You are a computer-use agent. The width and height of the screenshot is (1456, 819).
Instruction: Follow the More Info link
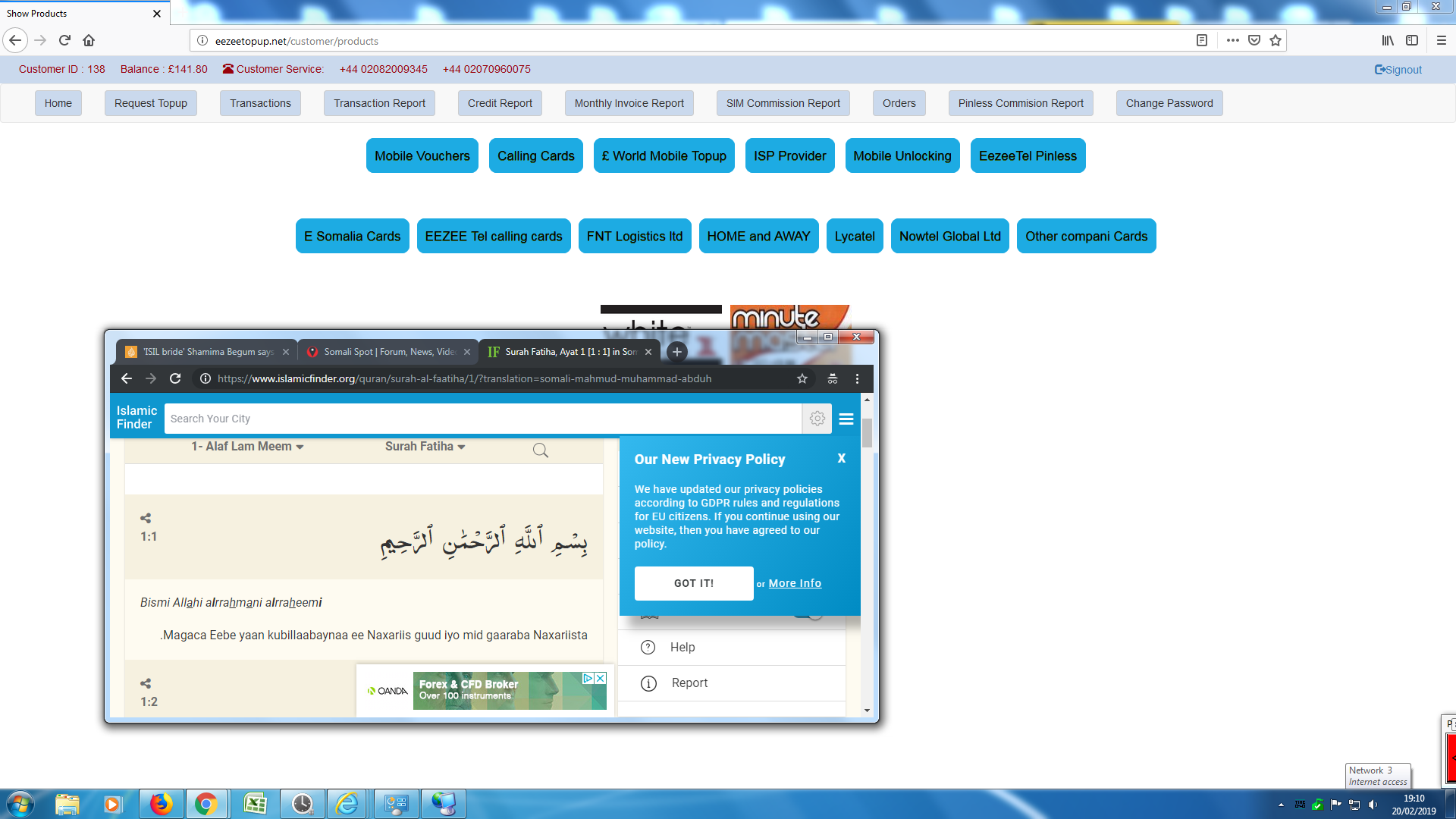[x=795, y=583]
